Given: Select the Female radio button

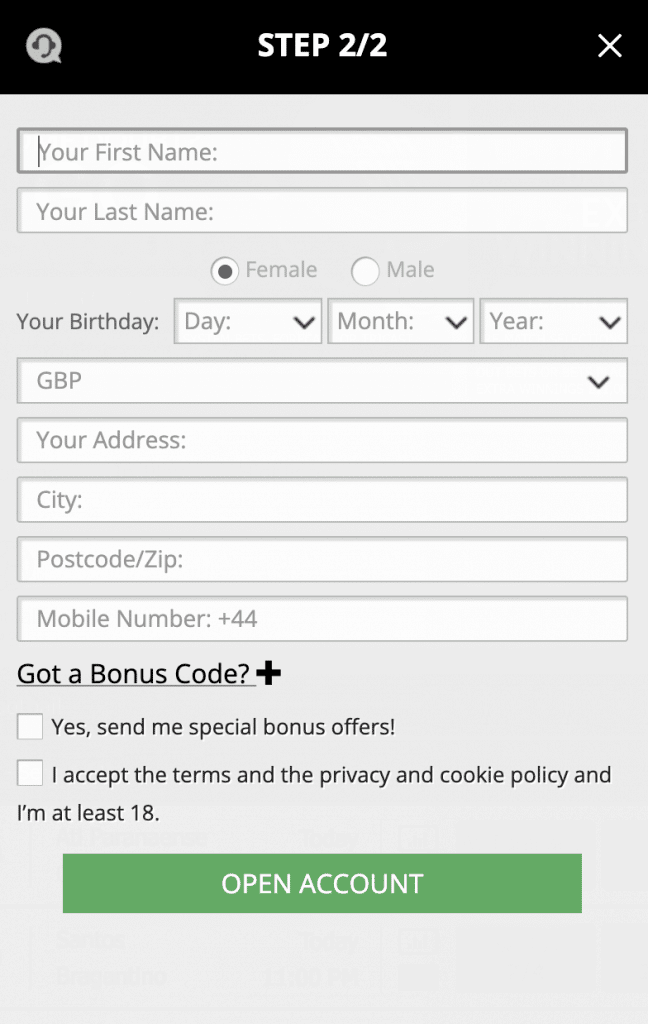Looking at the screenshot, I should (x=226, y=271).
